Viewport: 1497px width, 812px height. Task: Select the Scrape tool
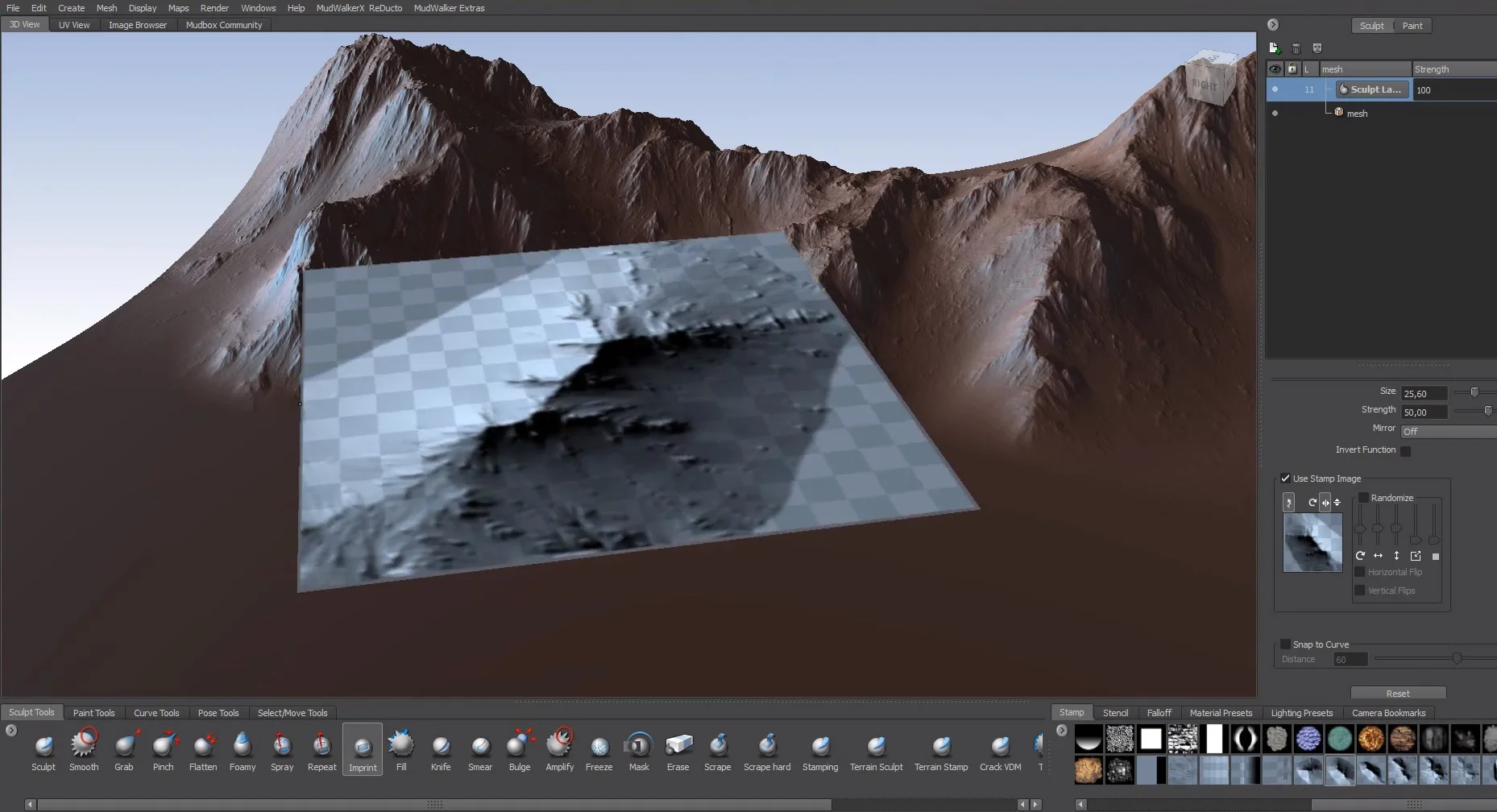(718, 751)
